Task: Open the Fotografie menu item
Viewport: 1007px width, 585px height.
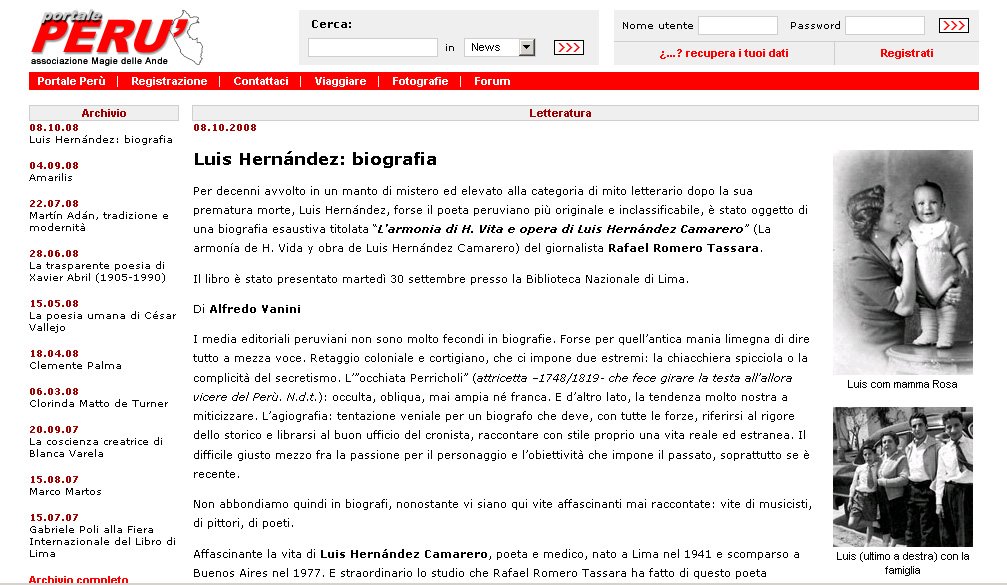Action: 420,82
